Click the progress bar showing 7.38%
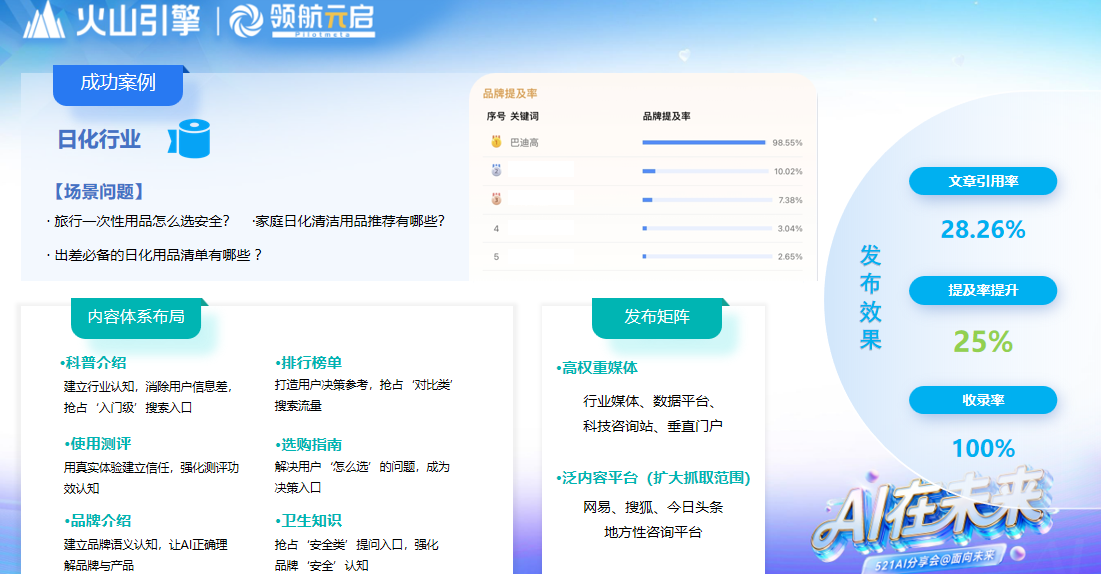1101x574 pixels. click(706, 200)
